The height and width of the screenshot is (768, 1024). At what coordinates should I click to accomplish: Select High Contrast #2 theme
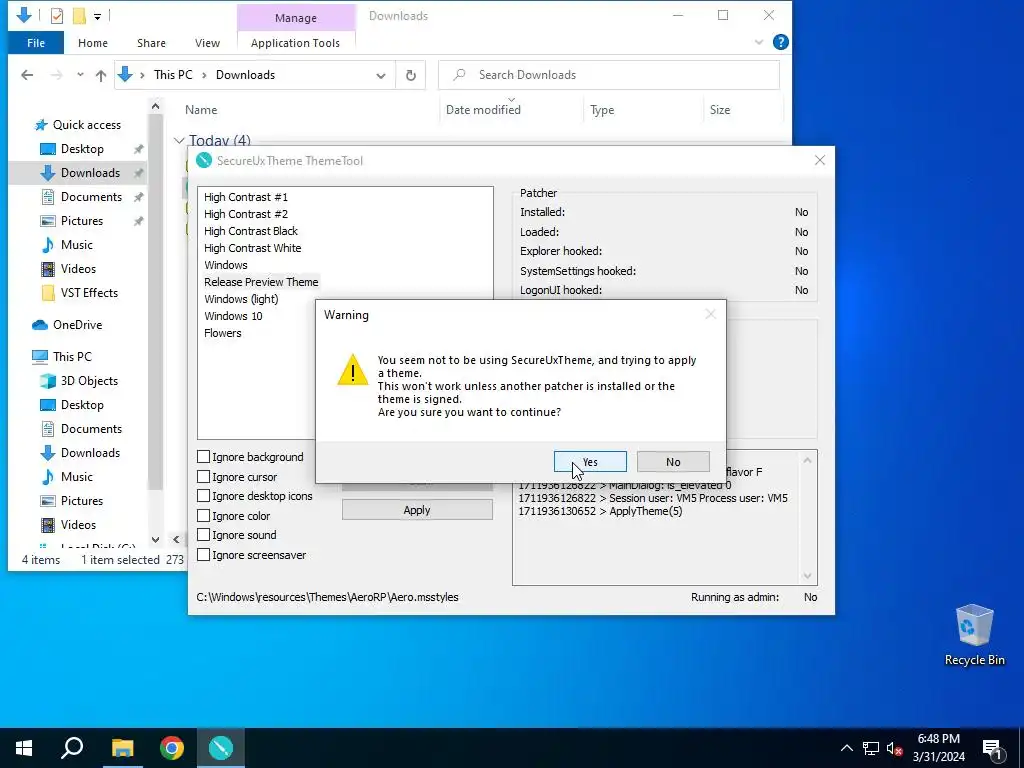click(x=246, y=214)
